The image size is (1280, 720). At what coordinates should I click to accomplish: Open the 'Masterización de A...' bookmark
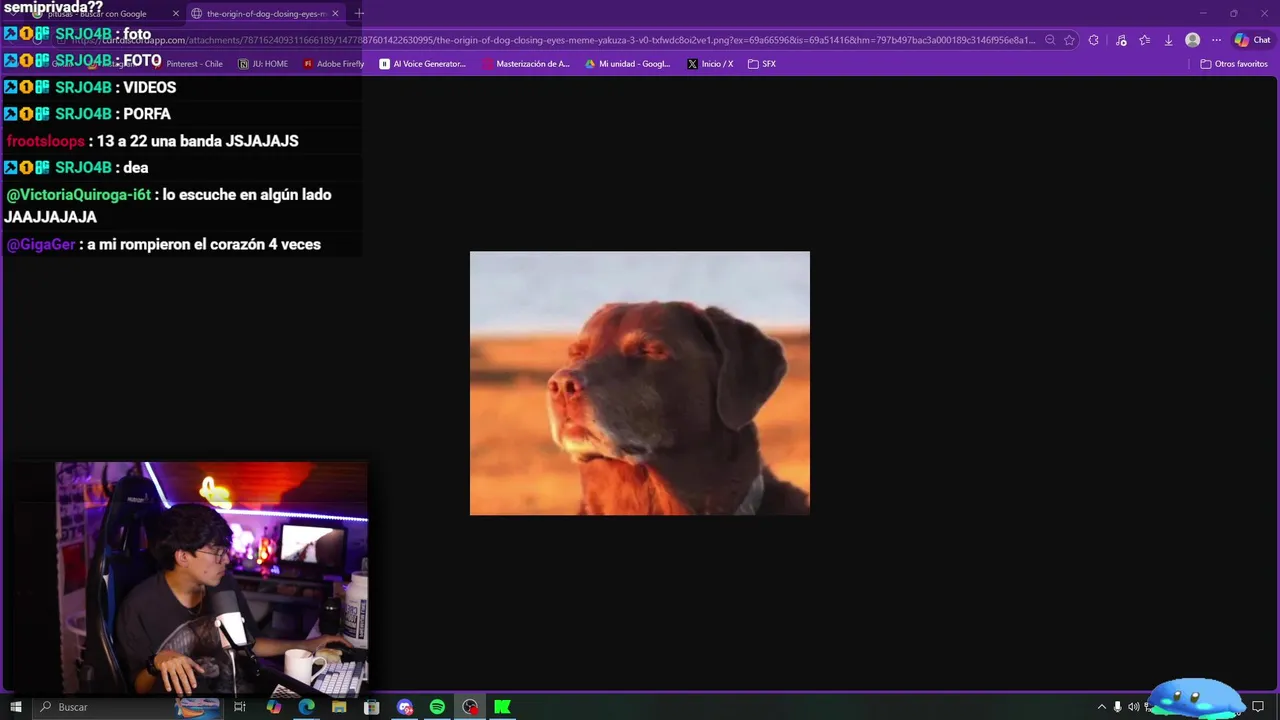(x=526, y=64)
